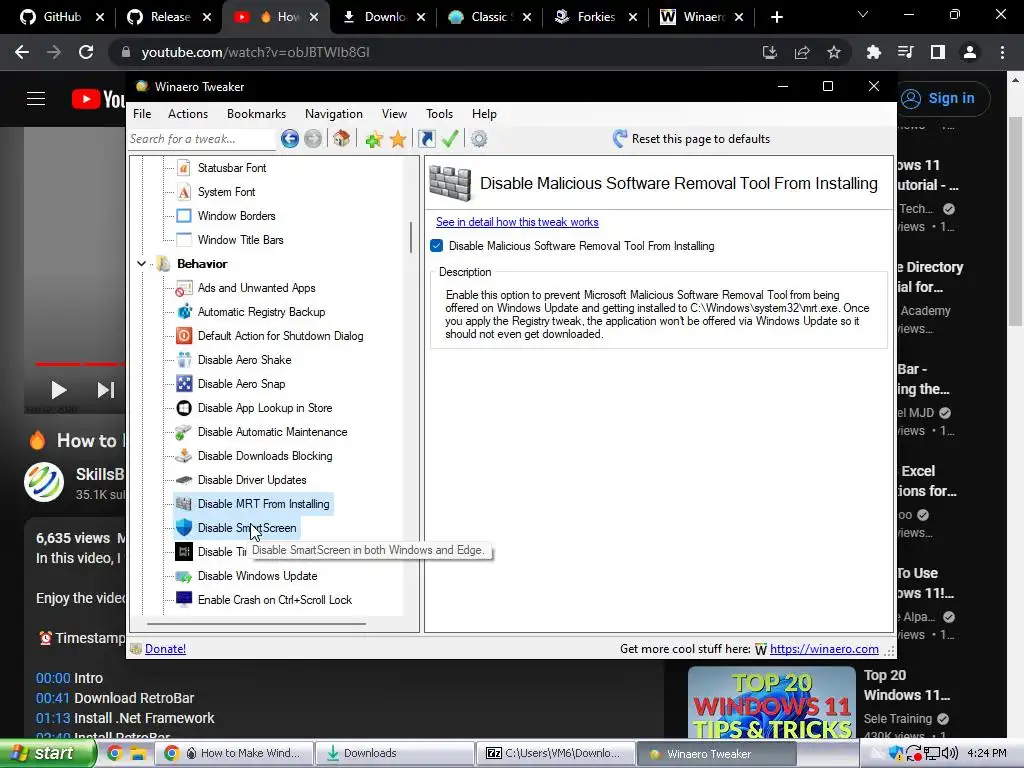Screen dimensions: 1024x768
Task: Click the Forward navigation arrow in Winaero toolbar
Action: pyautogui.click(x=313, y=138)
